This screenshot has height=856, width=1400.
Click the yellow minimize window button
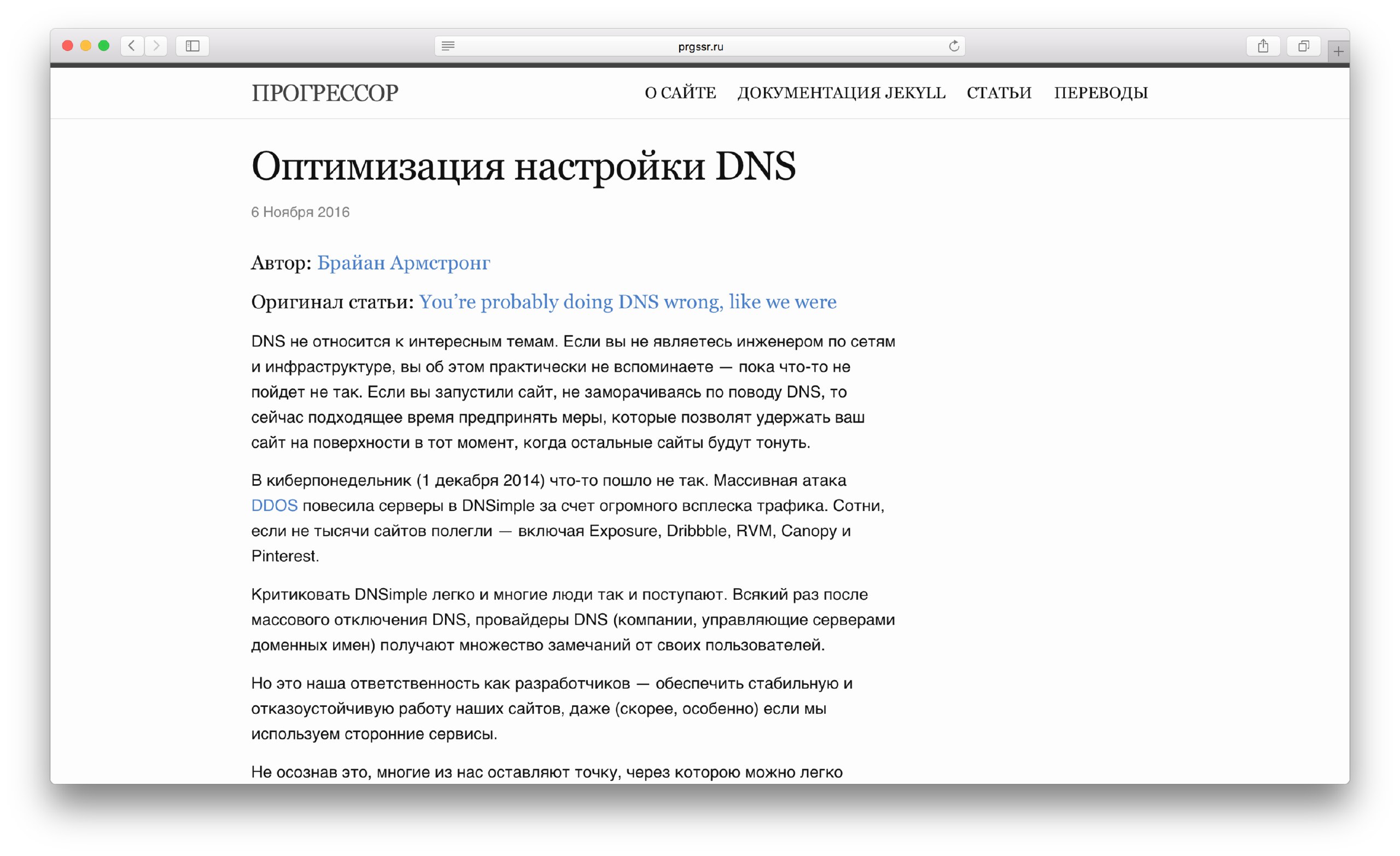tap(86, 45)
